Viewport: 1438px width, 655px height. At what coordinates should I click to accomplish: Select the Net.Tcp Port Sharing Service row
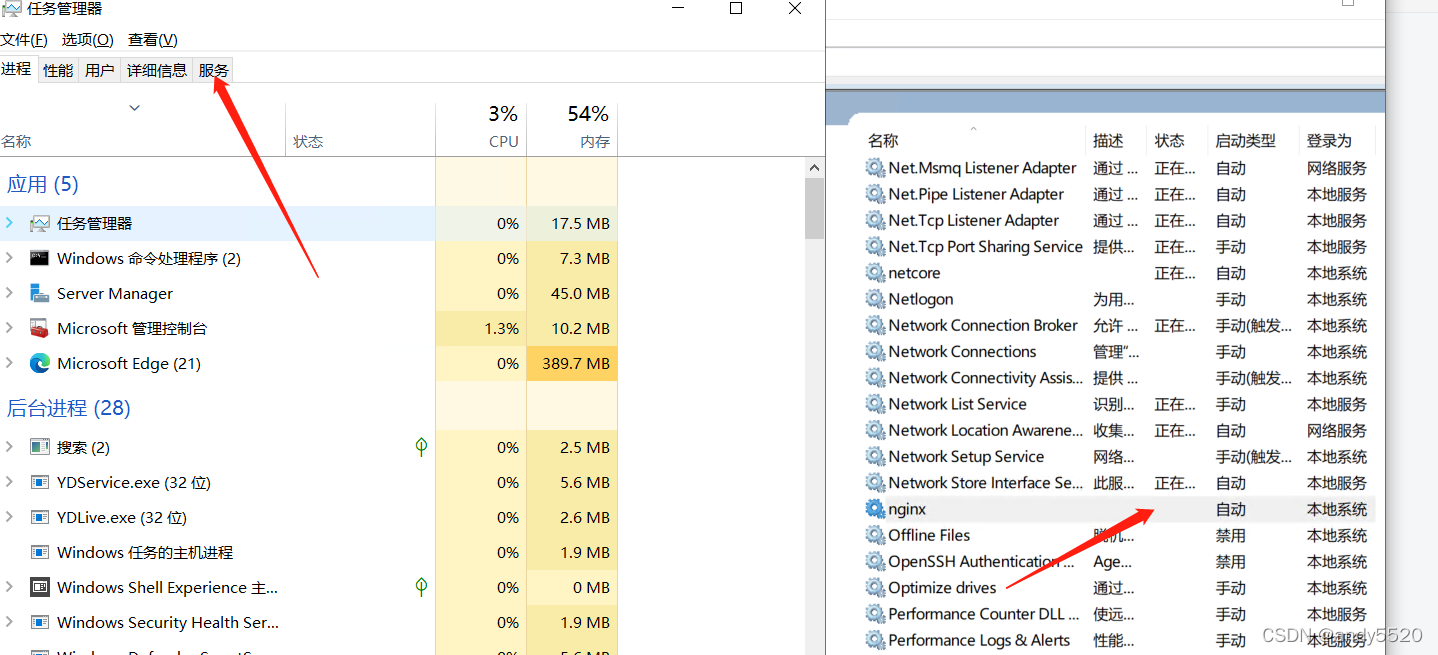click(1119, 247)
